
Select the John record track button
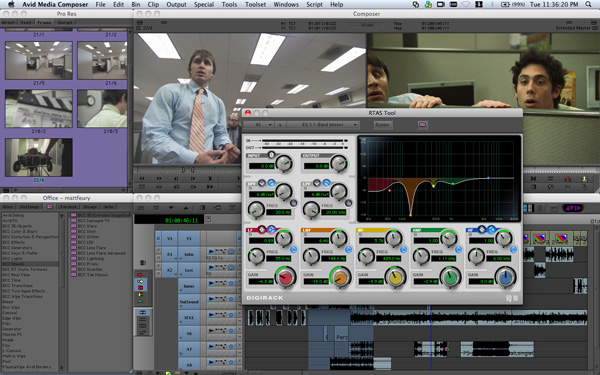[x=189, y=254]
